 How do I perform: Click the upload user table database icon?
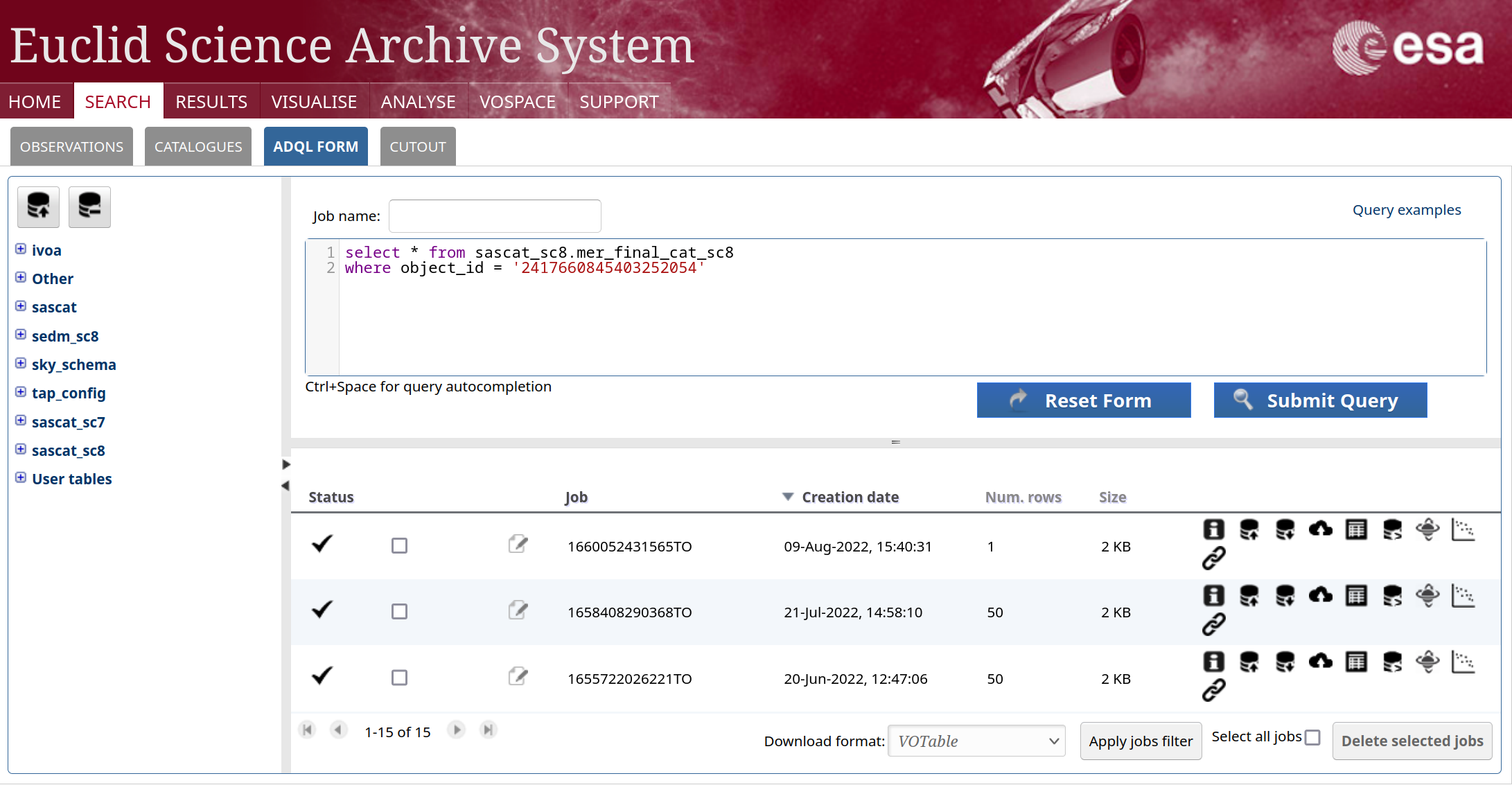38,206
